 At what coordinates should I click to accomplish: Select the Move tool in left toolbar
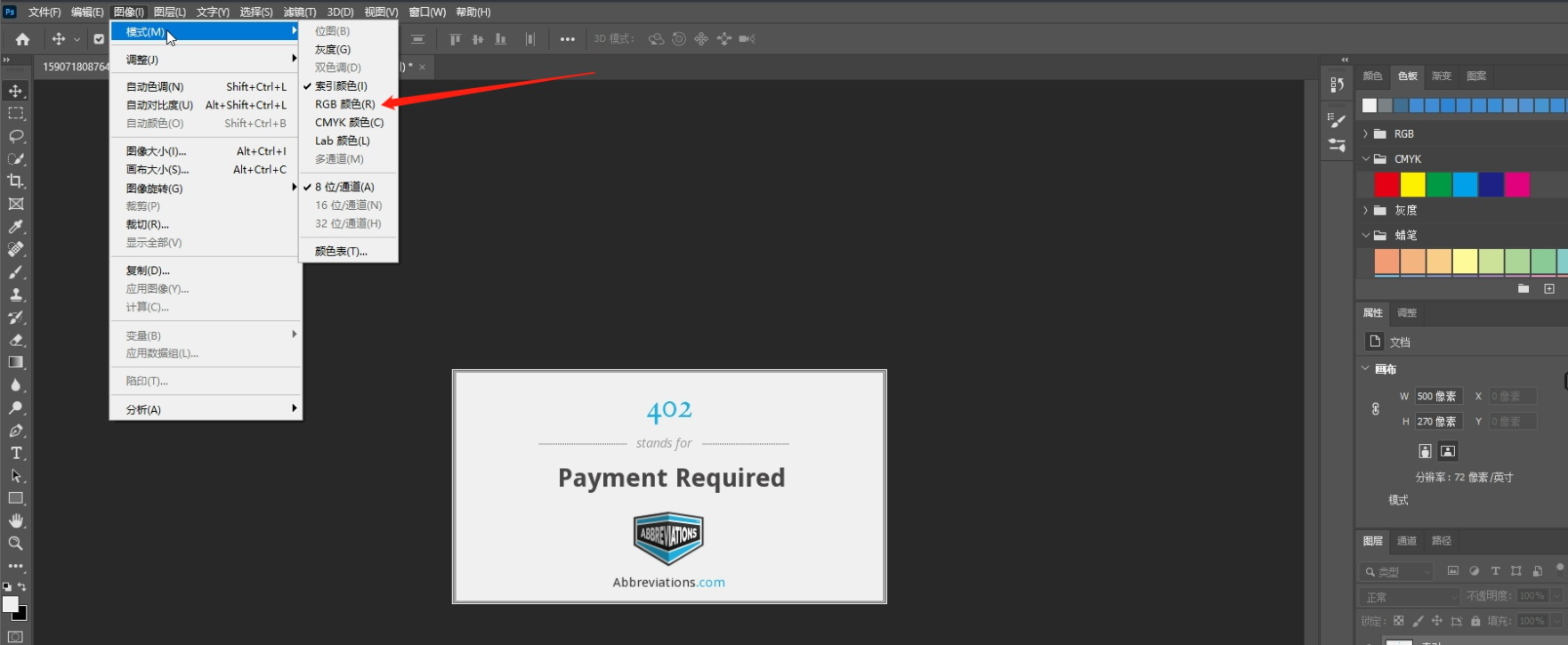pos(16,91)
